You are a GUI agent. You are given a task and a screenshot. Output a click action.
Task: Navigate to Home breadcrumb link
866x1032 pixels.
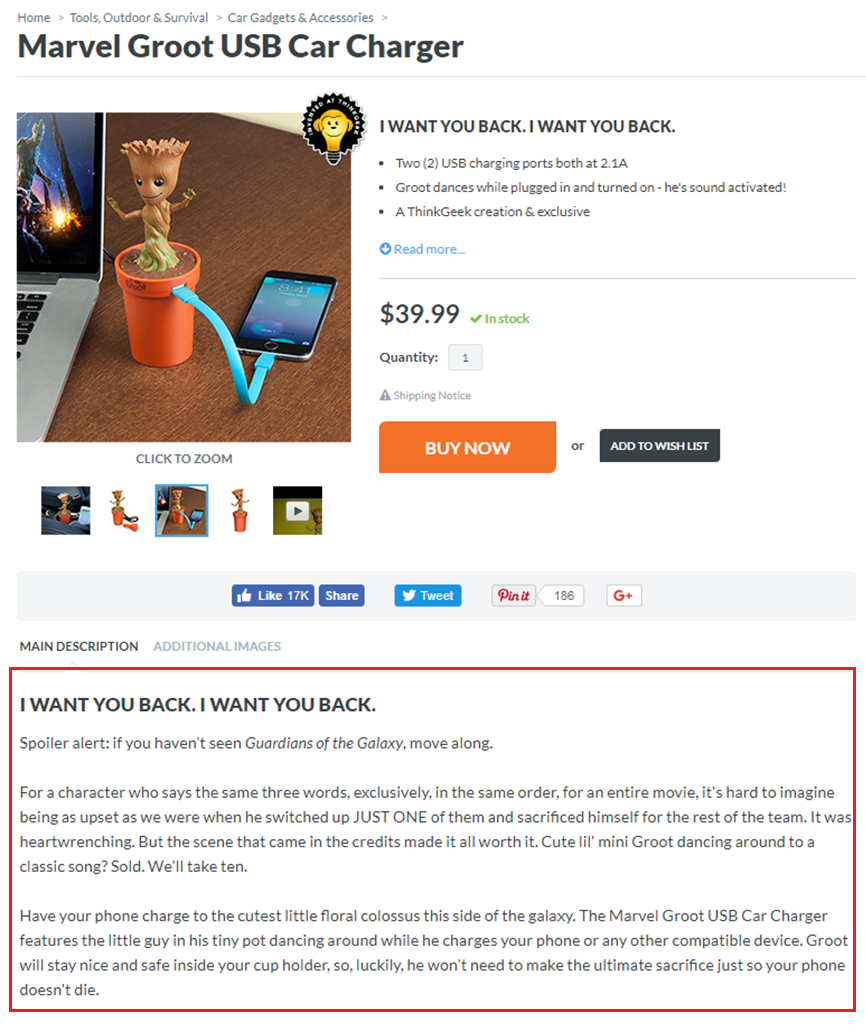(34, 18)
